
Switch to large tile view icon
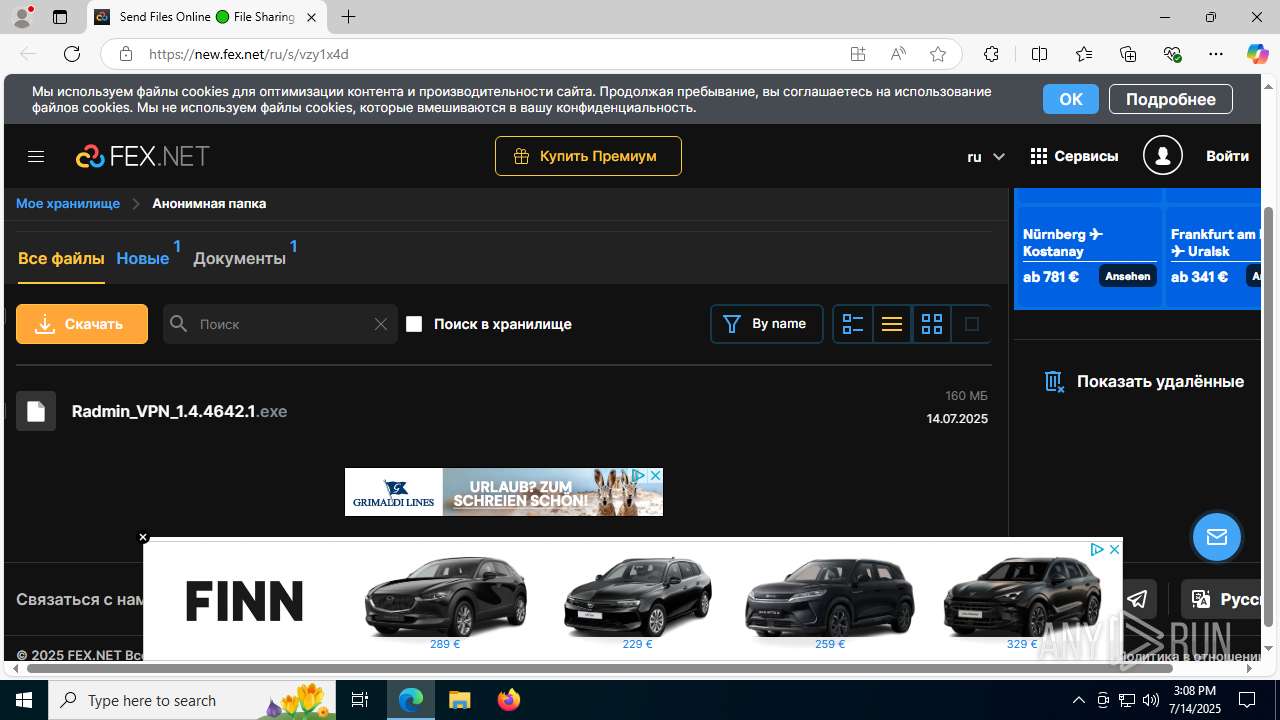click(971, 324)
